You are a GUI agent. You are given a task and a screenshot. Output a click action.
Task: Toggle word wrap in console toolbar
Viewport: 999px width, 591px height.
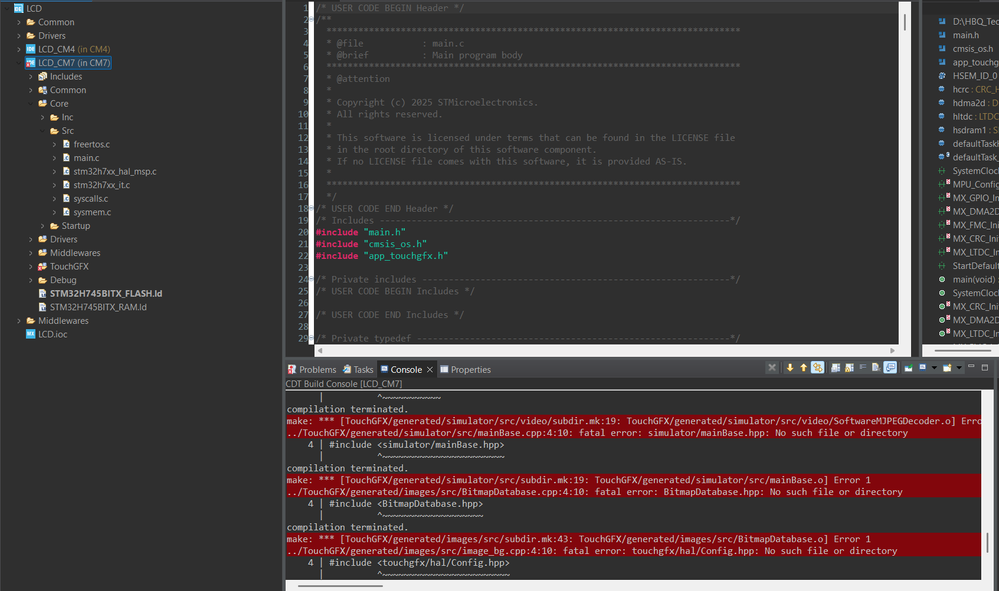(863, 367)
